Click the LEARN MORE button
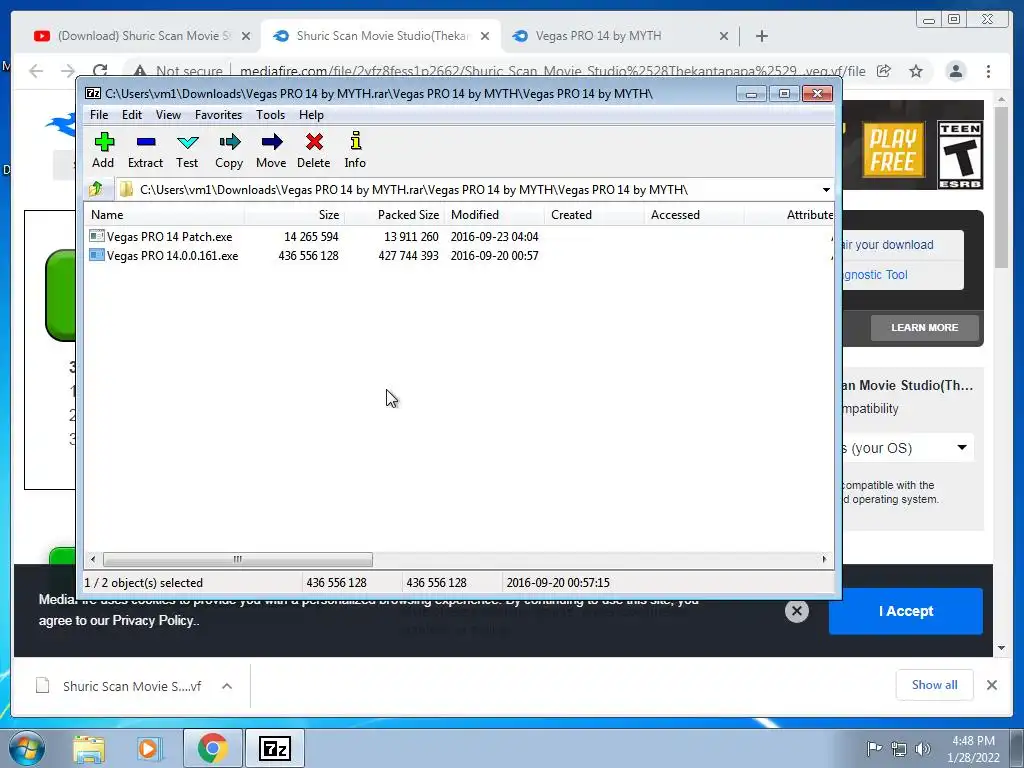The width and height of the screenshot is (1024, 768). [x=924, y=328]
